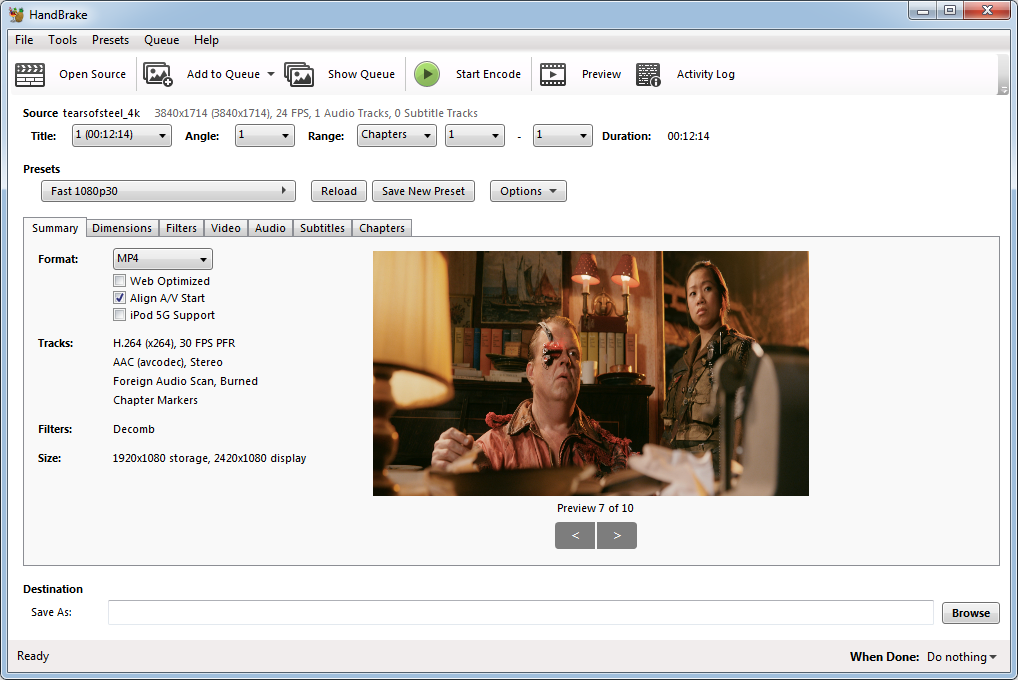The width and height of the screenshot is (1018, 680).
Task: Open the File menu
Action: pyautogui.click(x=24, y=40)
